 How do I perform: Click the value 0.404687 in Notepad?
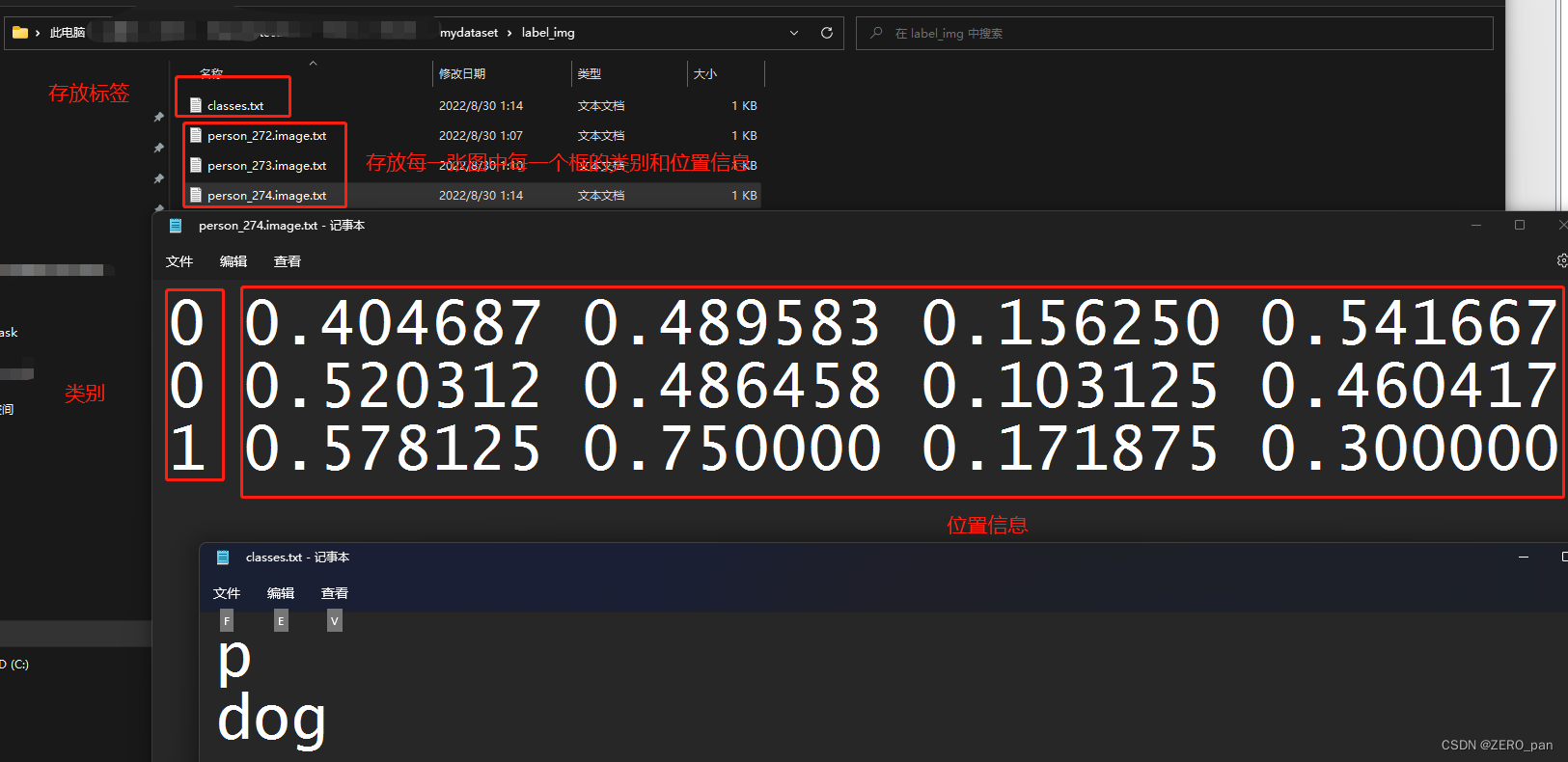(x=393, y=323)
